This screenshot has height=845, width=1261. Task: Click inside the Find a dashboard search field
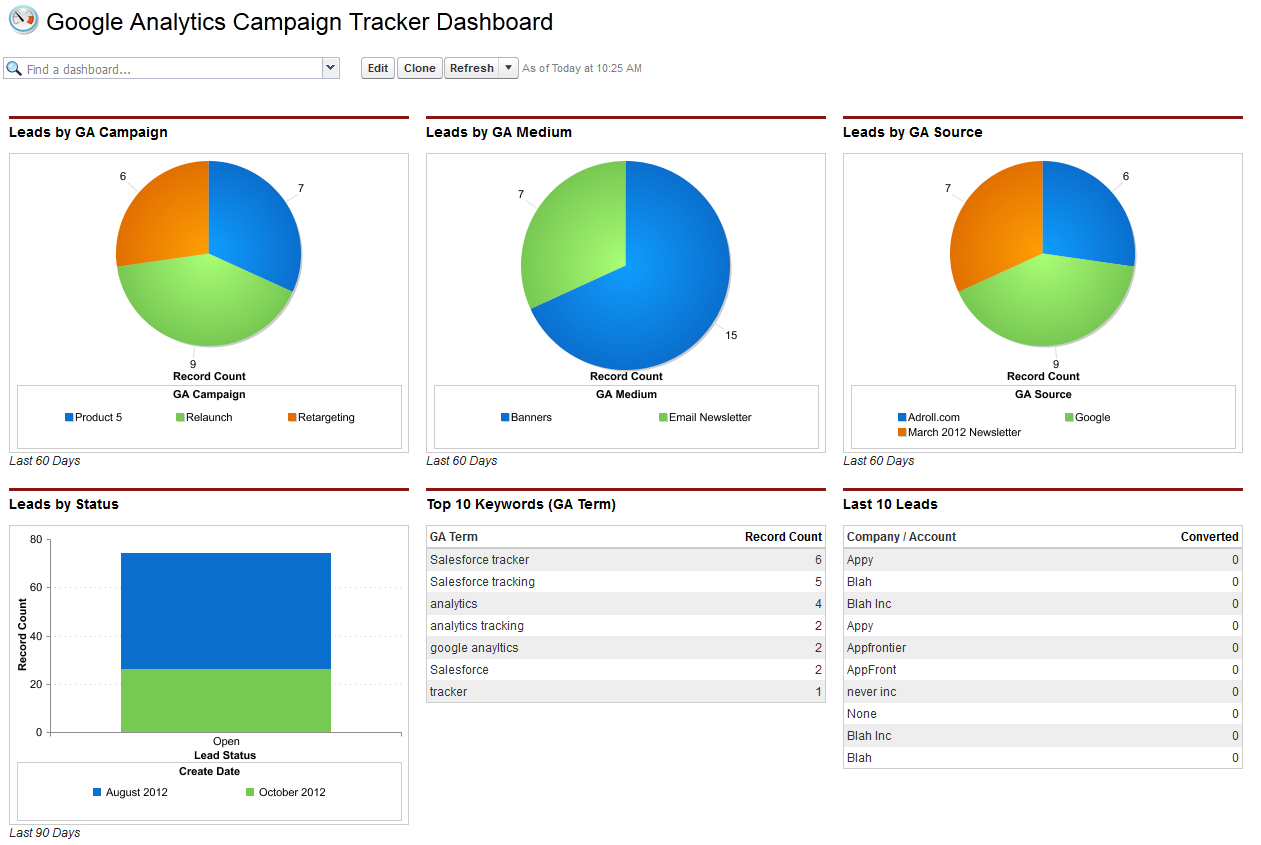170,68
